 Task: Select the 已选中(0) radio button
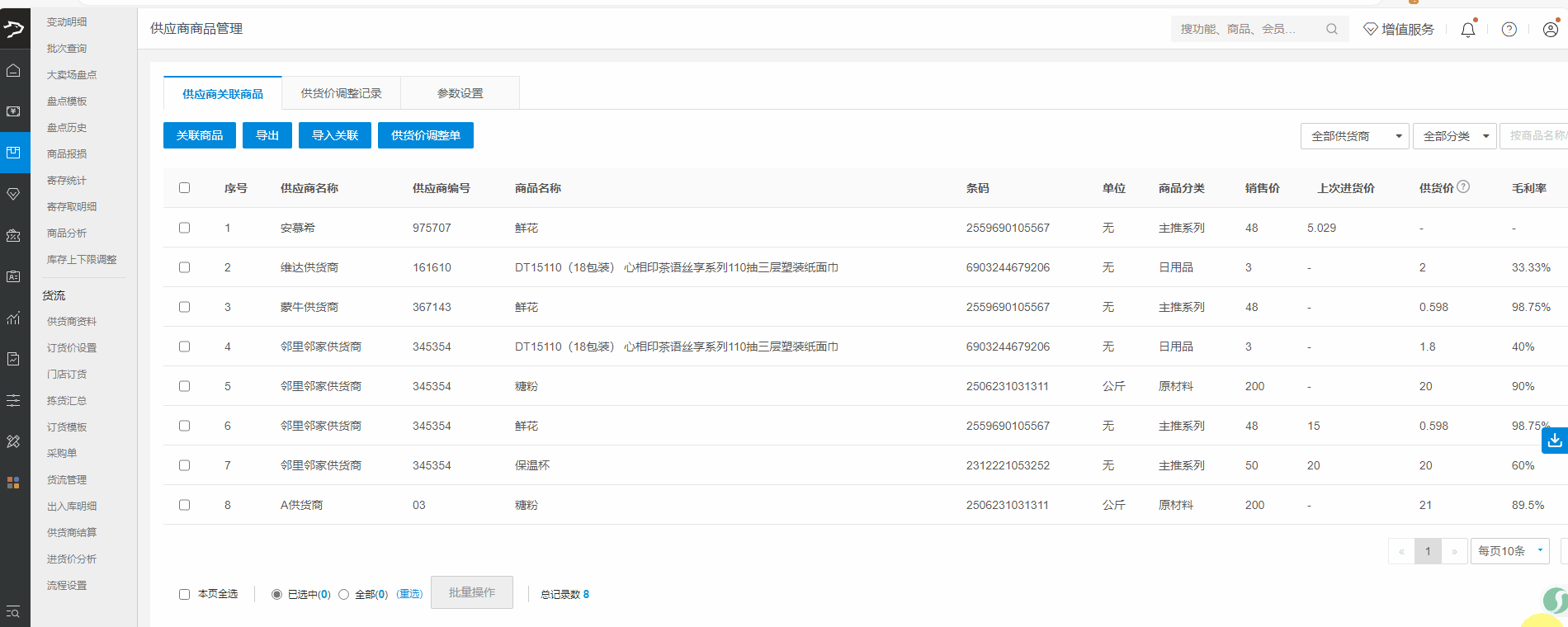[x=276, y=594]
